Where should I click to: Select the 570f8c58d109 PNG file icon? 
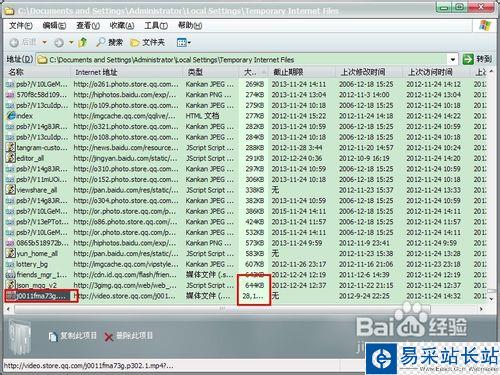(11, 95)
